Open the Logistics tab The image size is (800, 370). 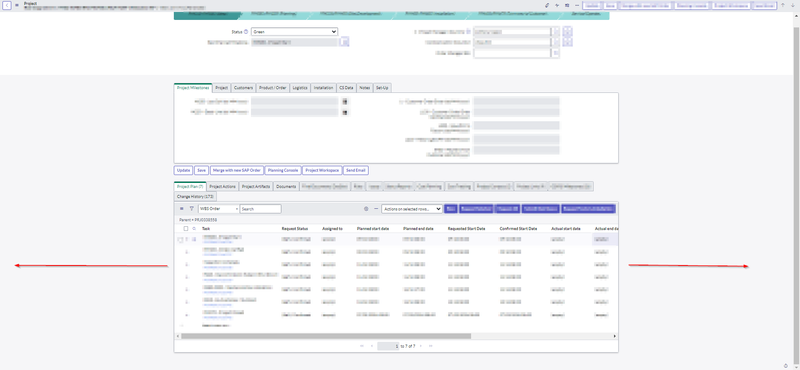[x=300, y=88]
